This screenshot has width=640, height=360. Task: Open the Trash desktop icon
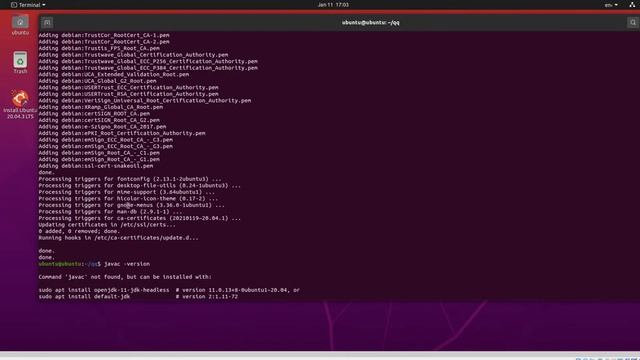tap(20, 62)
